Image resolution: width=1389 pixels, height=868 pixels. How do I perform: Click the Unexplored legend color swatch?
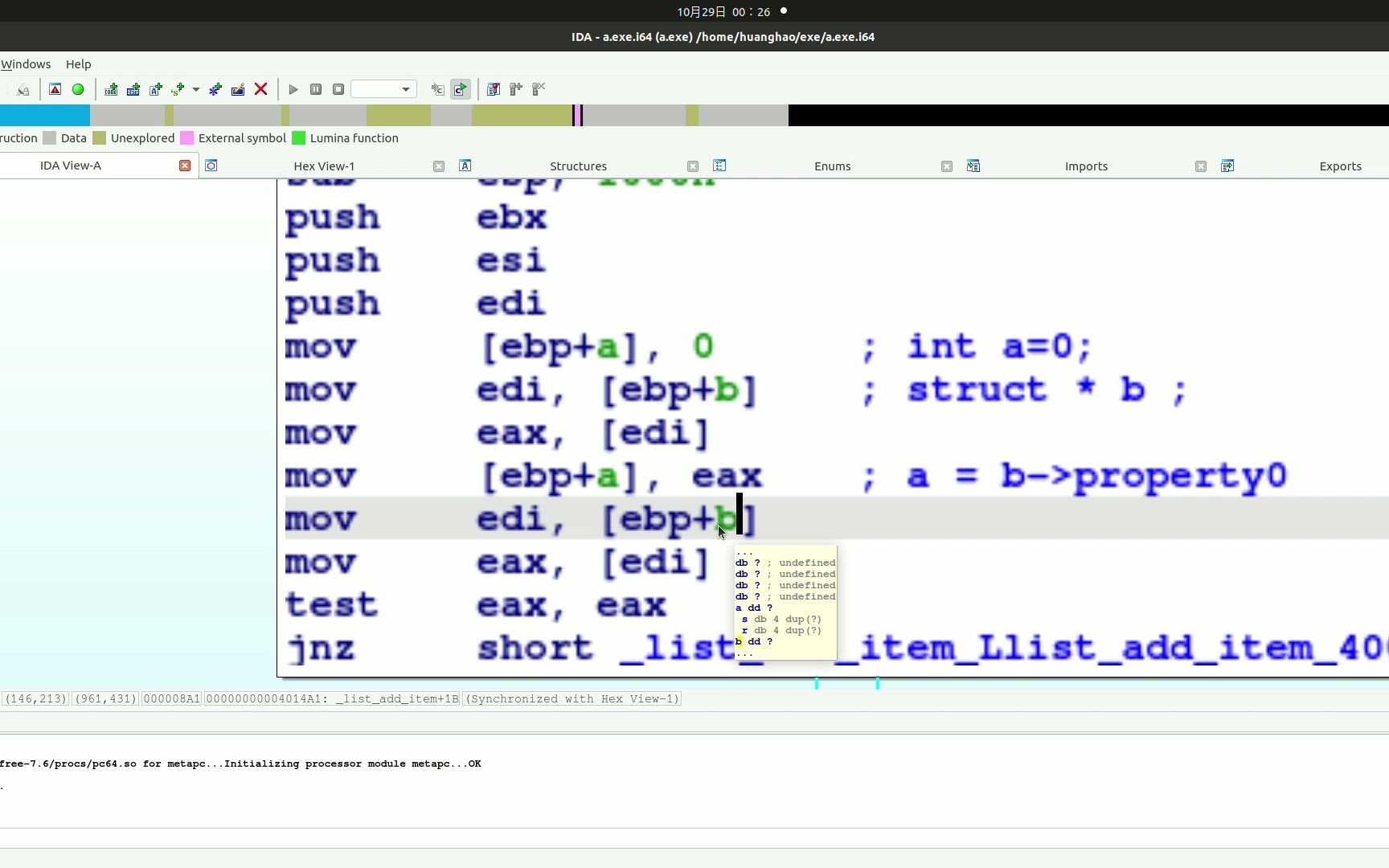click(100, 138)
